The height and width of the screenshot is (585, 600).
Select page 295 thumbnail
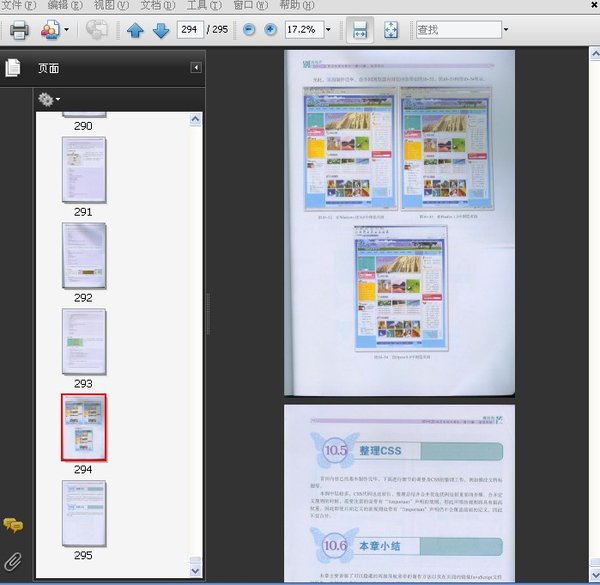83,513
